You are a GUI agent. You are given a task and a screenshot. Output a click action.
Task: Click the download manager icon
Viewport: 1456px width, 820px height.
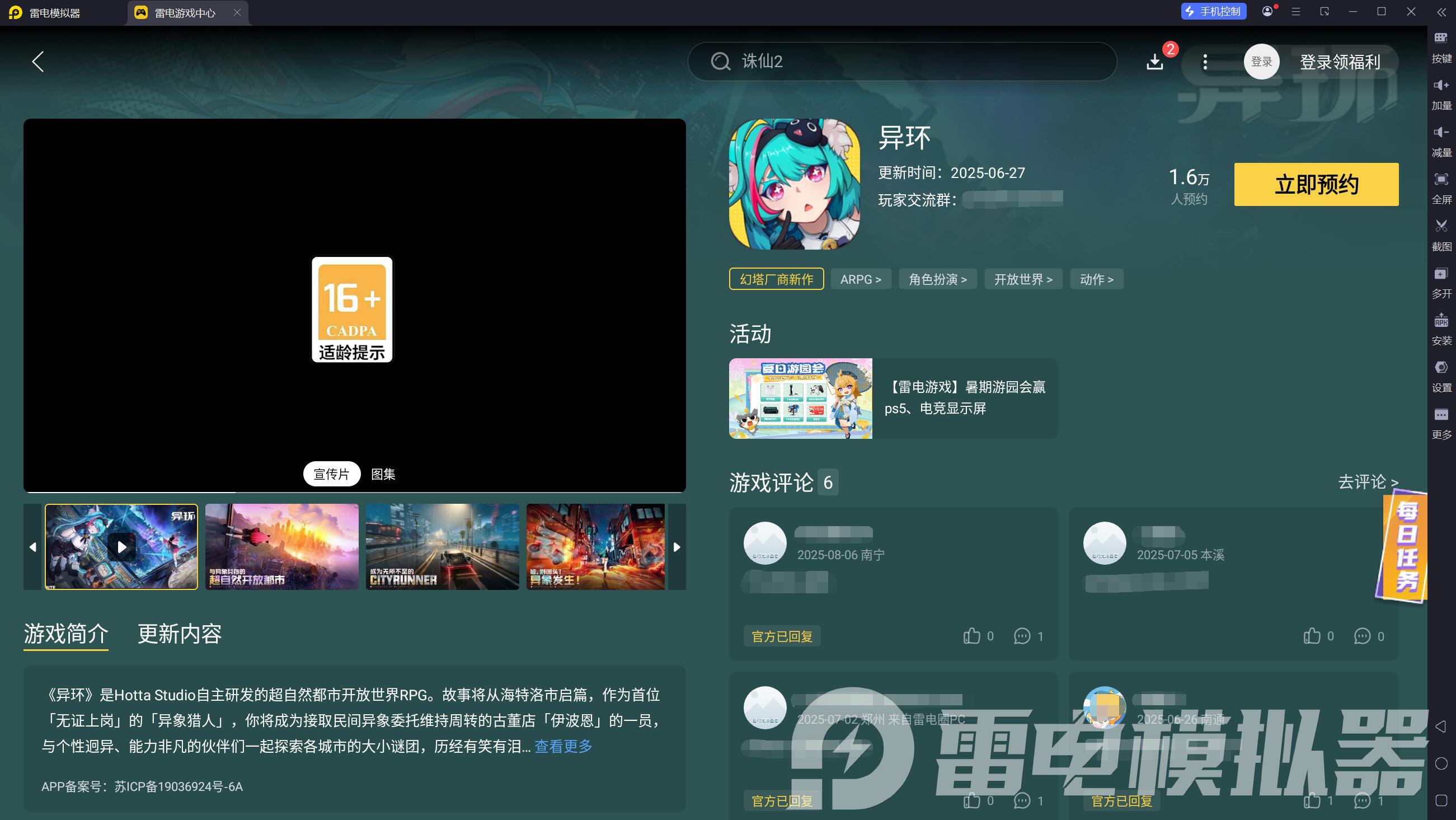[x=1154, y=62]
